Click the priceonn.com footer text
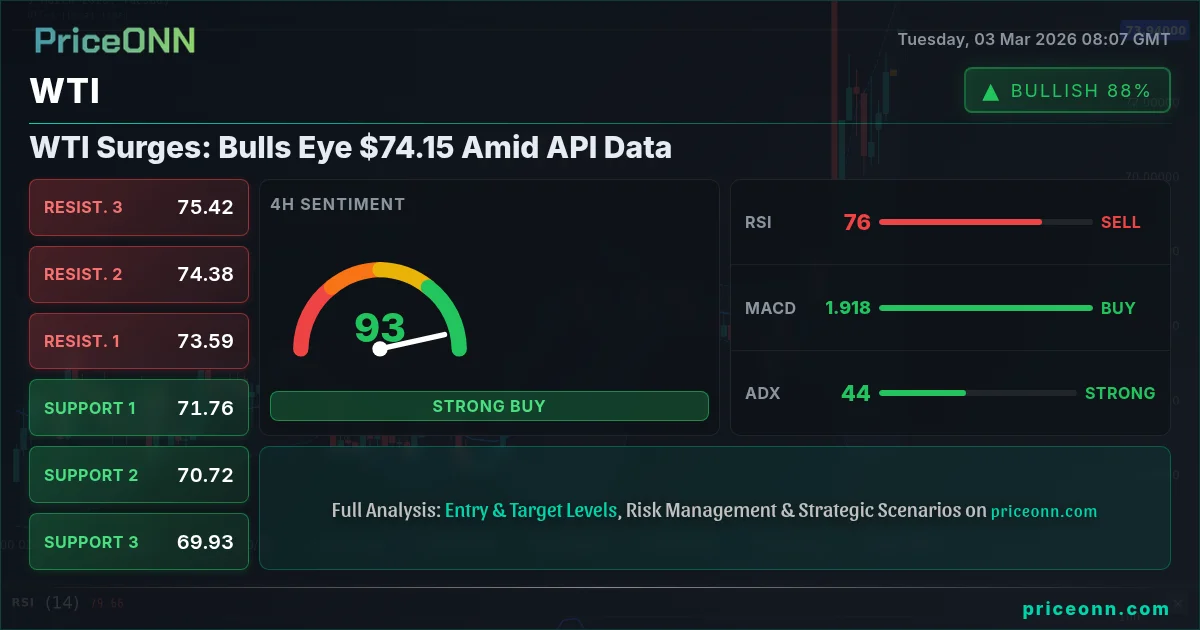Image resolution: width=1200 pixels, height=630 pixels. [1096, 608]
